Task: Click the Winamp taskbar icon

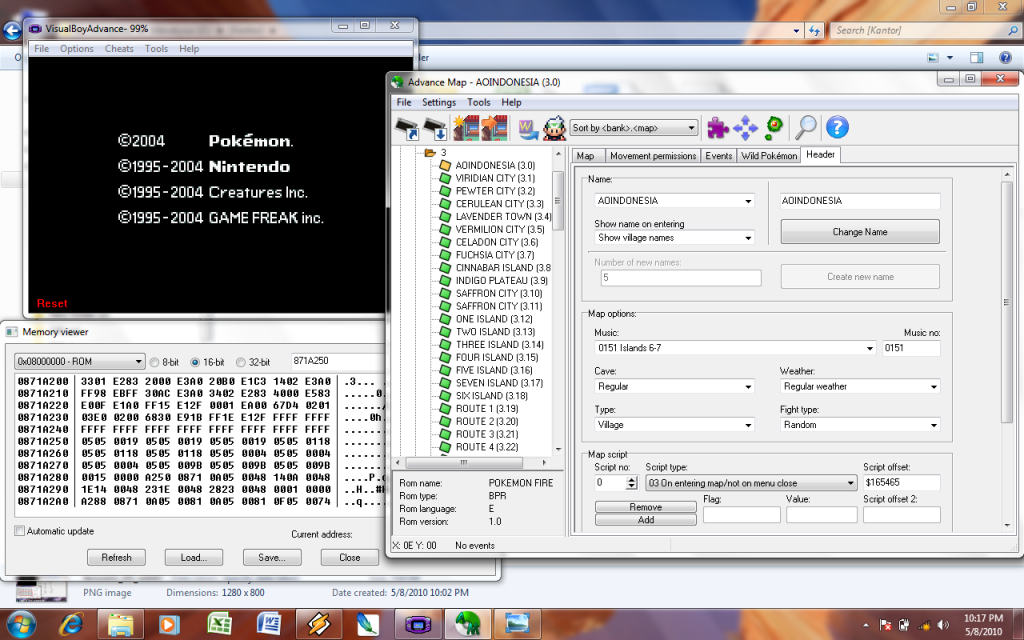Action: coord(319,624)
